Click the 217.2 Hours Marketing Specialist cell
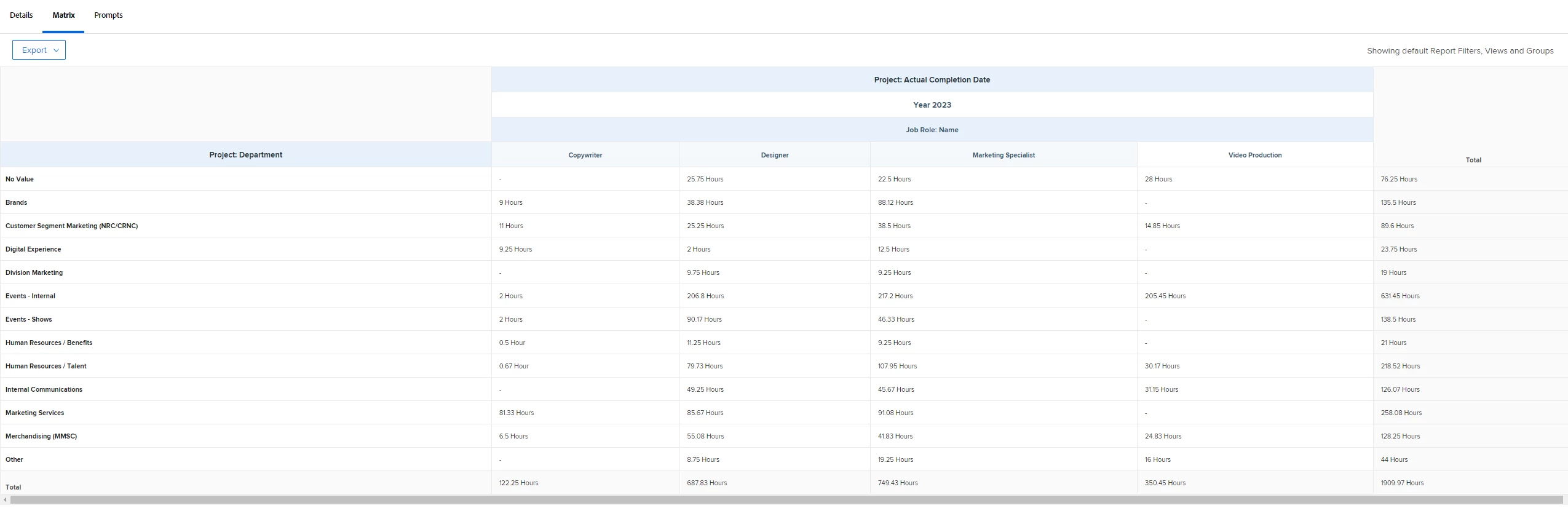Image resolution: width=1568 pixels, height=508 pixels. pyautogui.click(x=1004, y=296)
